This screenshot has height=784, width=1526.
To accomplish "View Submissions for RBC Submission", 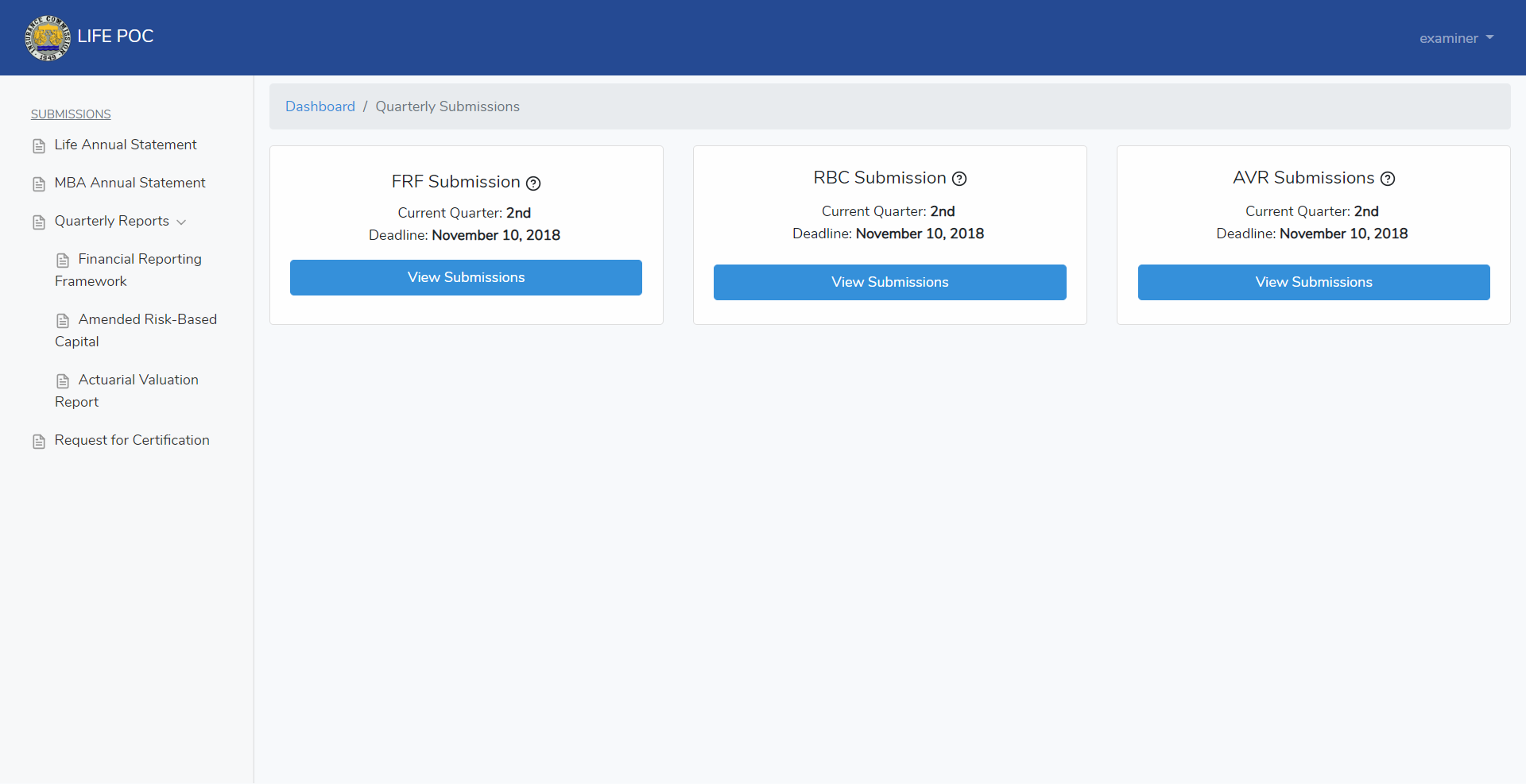I will click(x=890, y=282).
